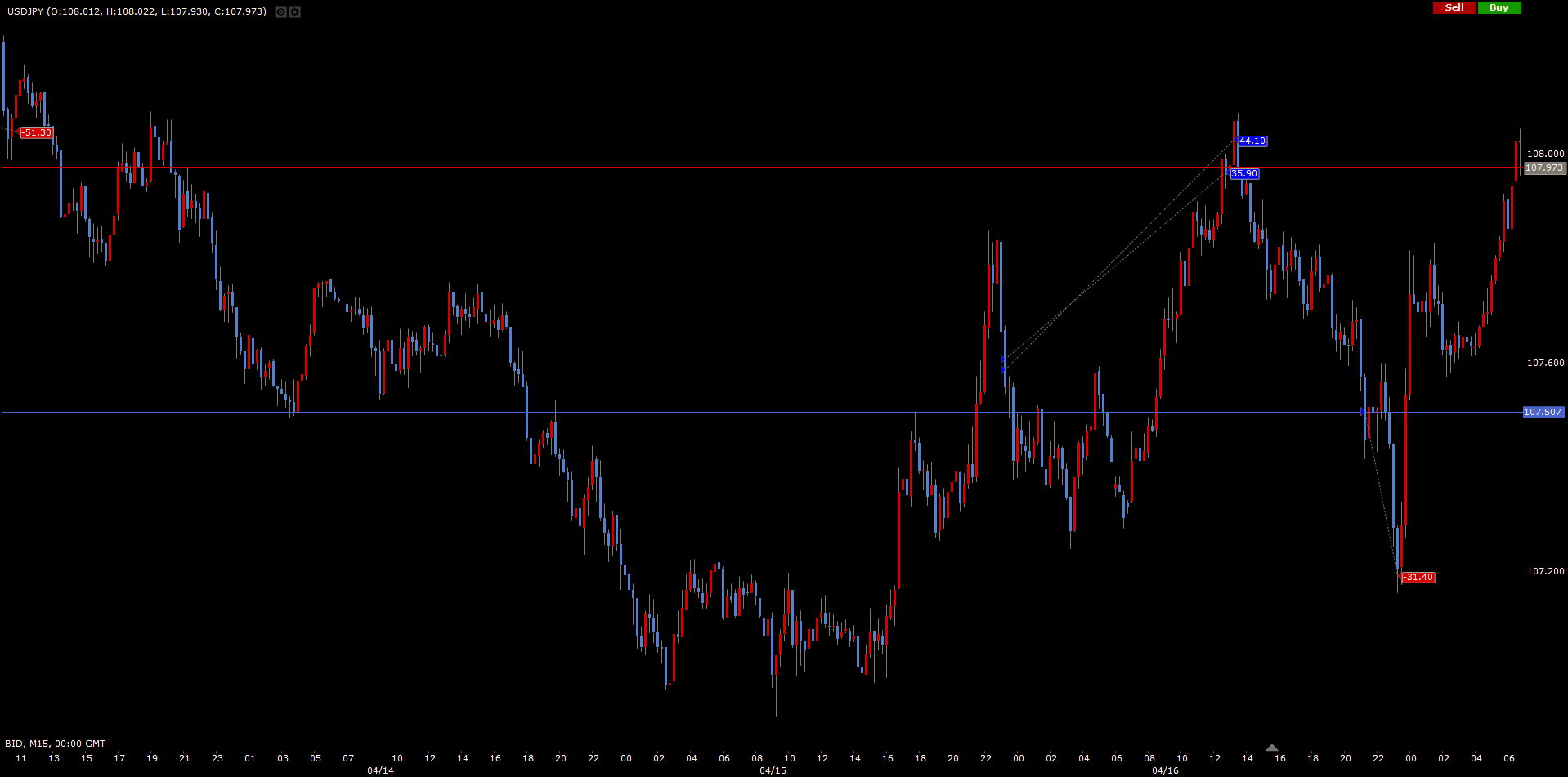Click the BID, M15, 00:00 GMT label

point(56,744)
